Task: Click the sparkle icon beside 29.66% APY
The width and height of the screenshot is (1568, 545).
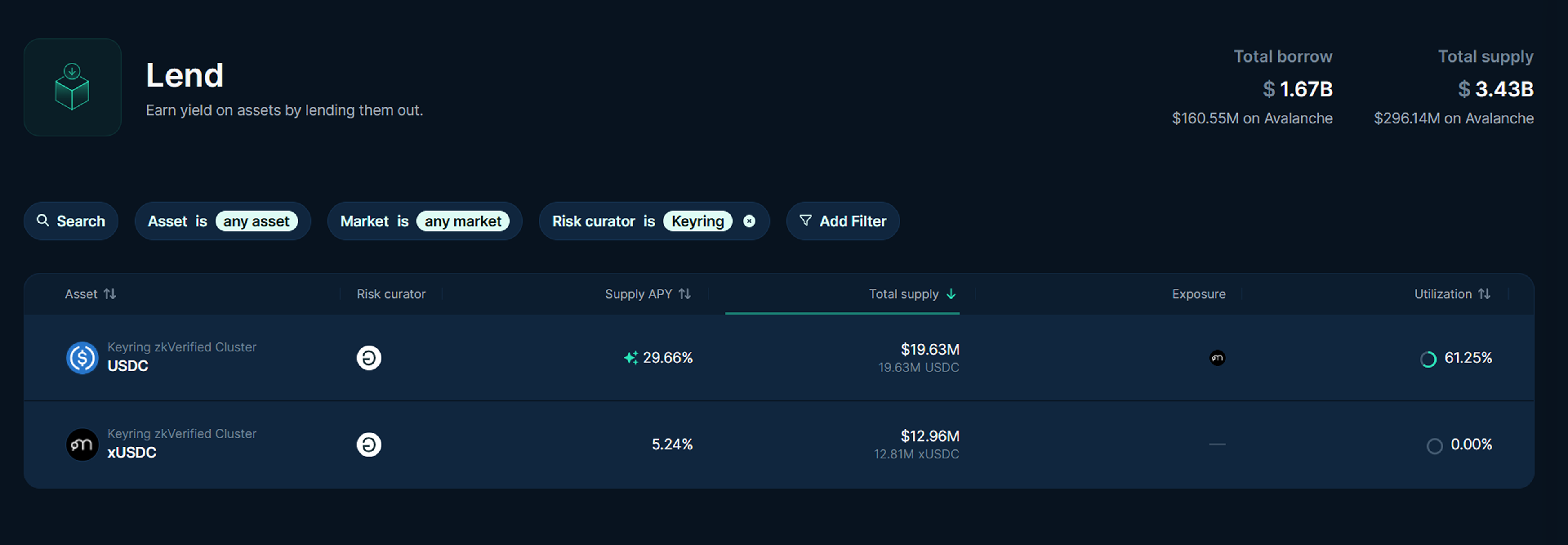Action: coord(630,358)
